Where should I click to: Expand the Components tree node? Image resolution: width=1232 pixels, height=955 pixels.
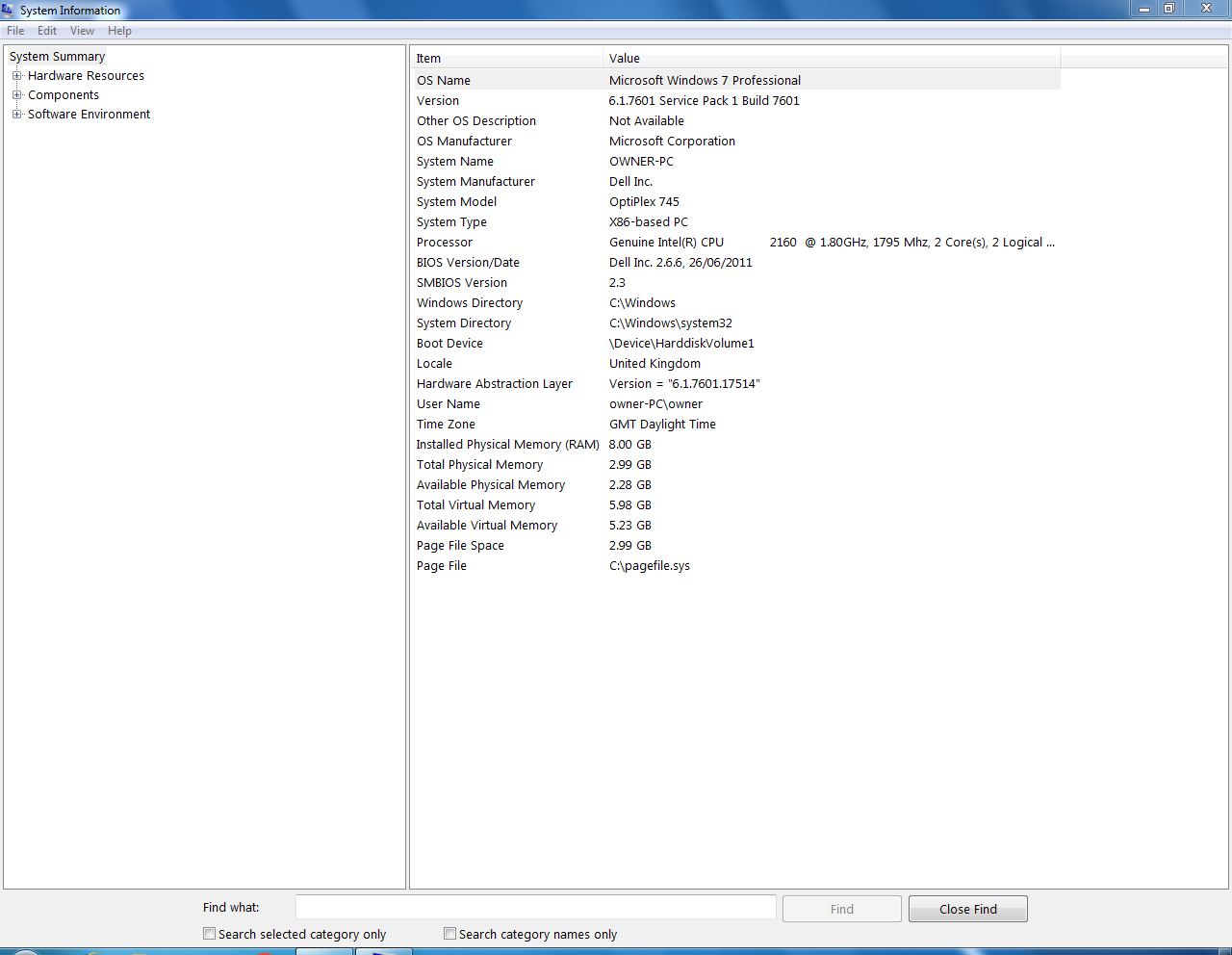pyautogui.click(x=16, y=95)
